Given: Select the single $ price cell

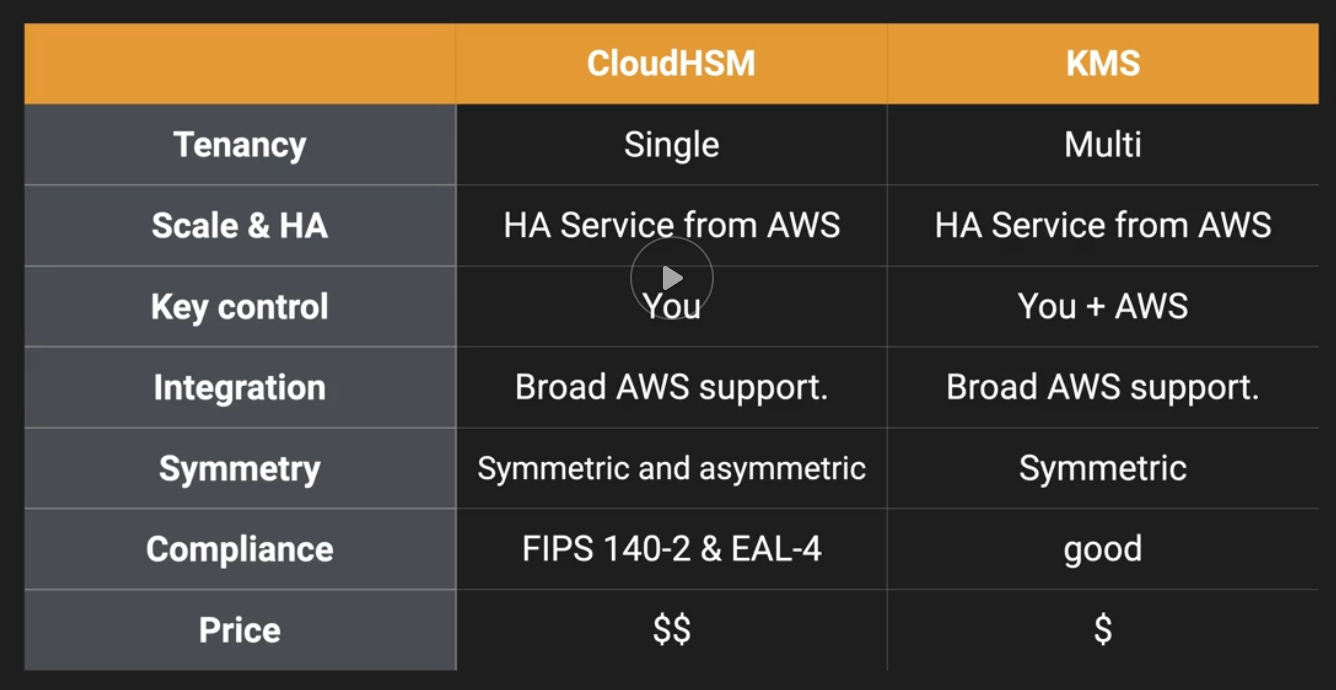Looking at the screenshot, I should point(1102,630).
